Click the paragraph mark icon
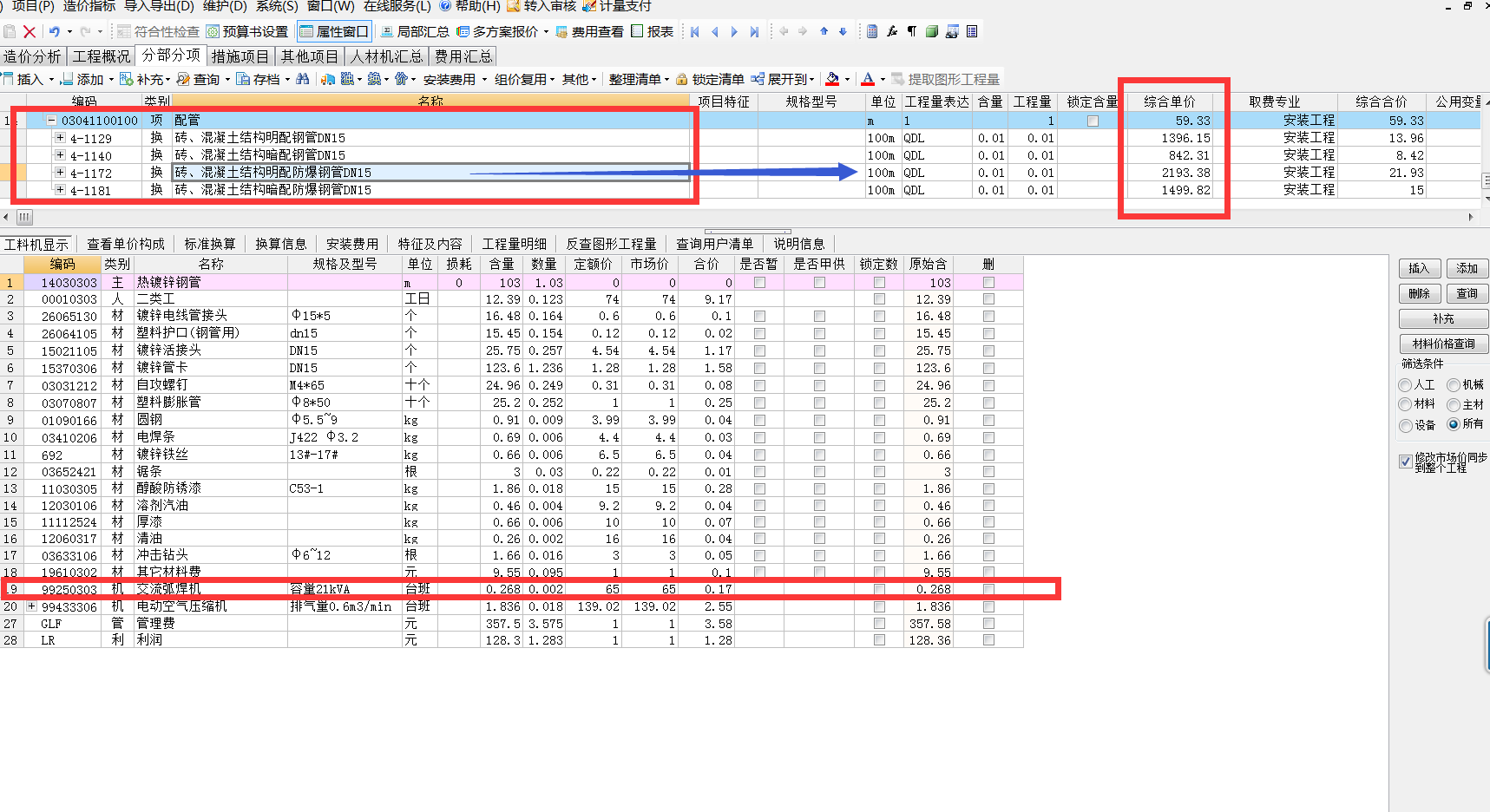 [x=912, y=31]
